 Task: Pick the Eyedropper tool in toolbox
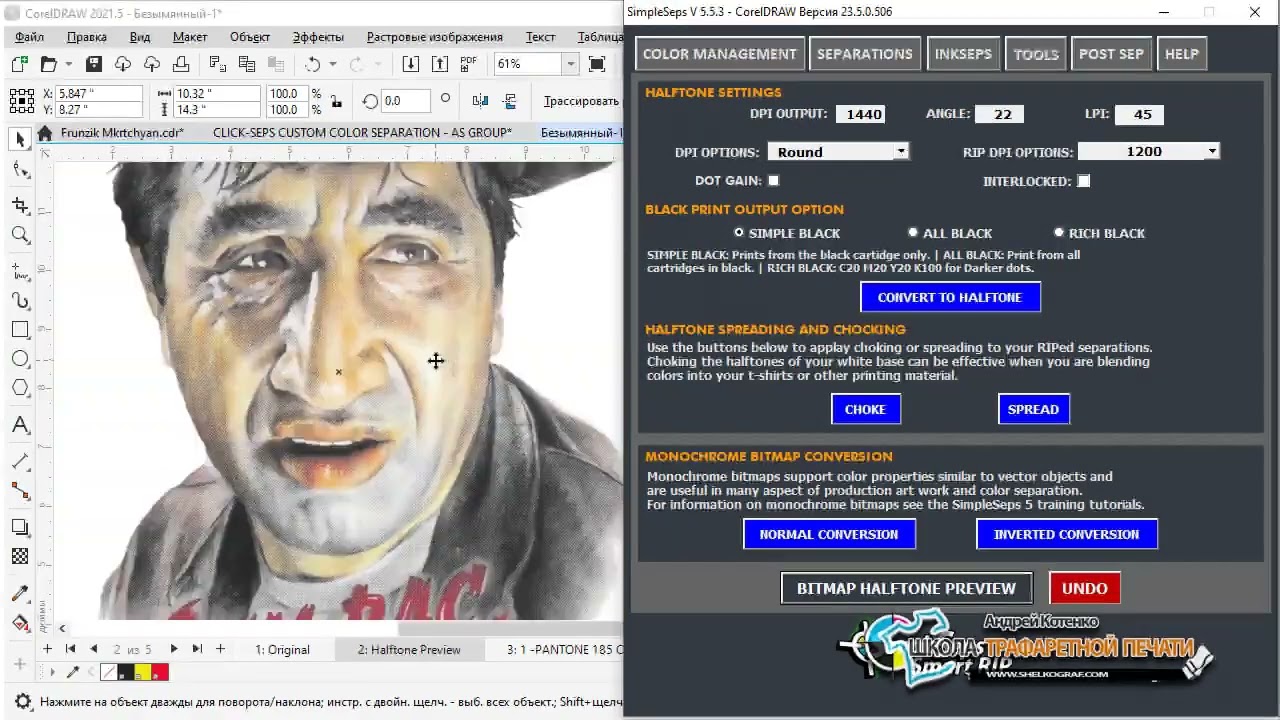pos(20,594)
